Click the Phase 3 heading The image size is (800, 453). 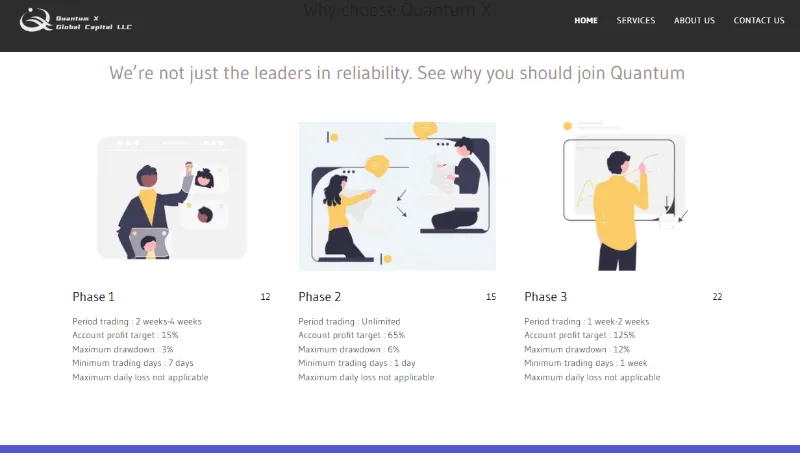[546, 297]
